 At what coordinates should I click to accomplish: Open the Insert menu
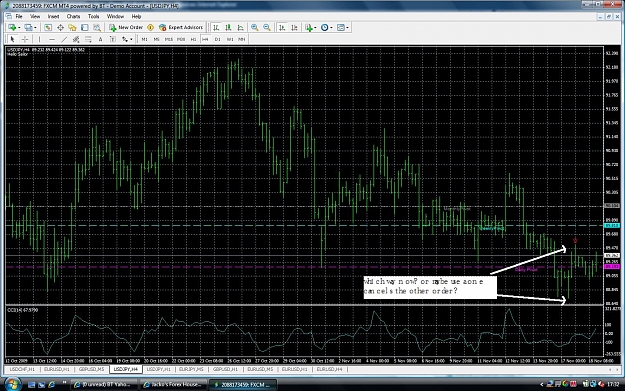[x=53, y=16]
